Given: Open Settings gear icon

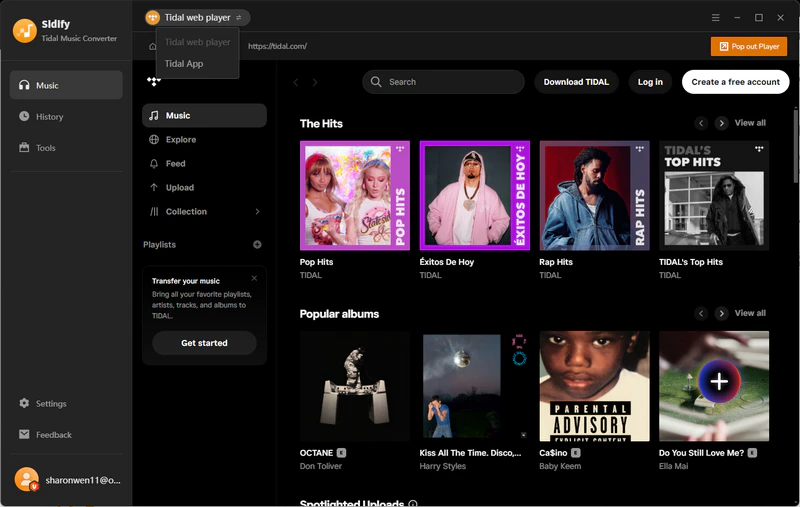Looking at the screenshot, I should point(24,403).
